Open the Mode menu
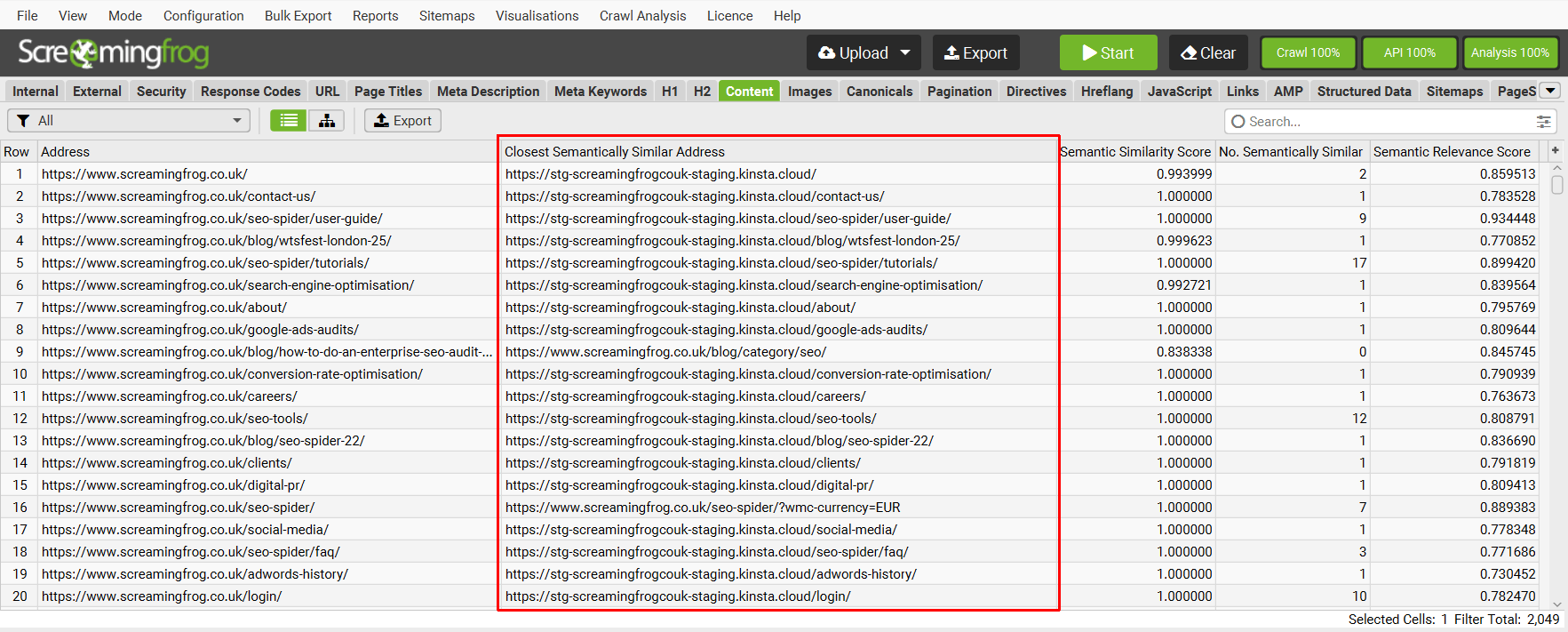 tap(125, 15)
